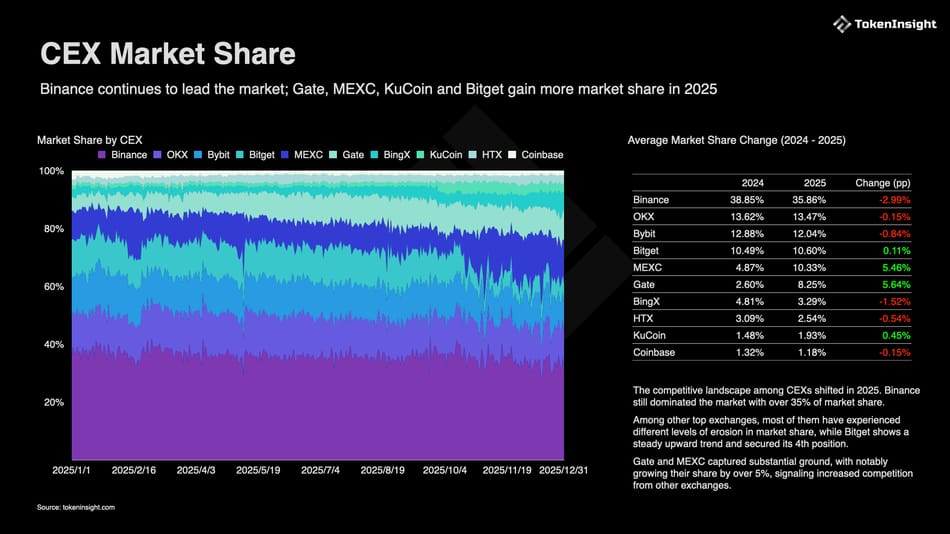950x534 pixels.
Task: Click the CEX Market Share title
Action: point(167,54)
